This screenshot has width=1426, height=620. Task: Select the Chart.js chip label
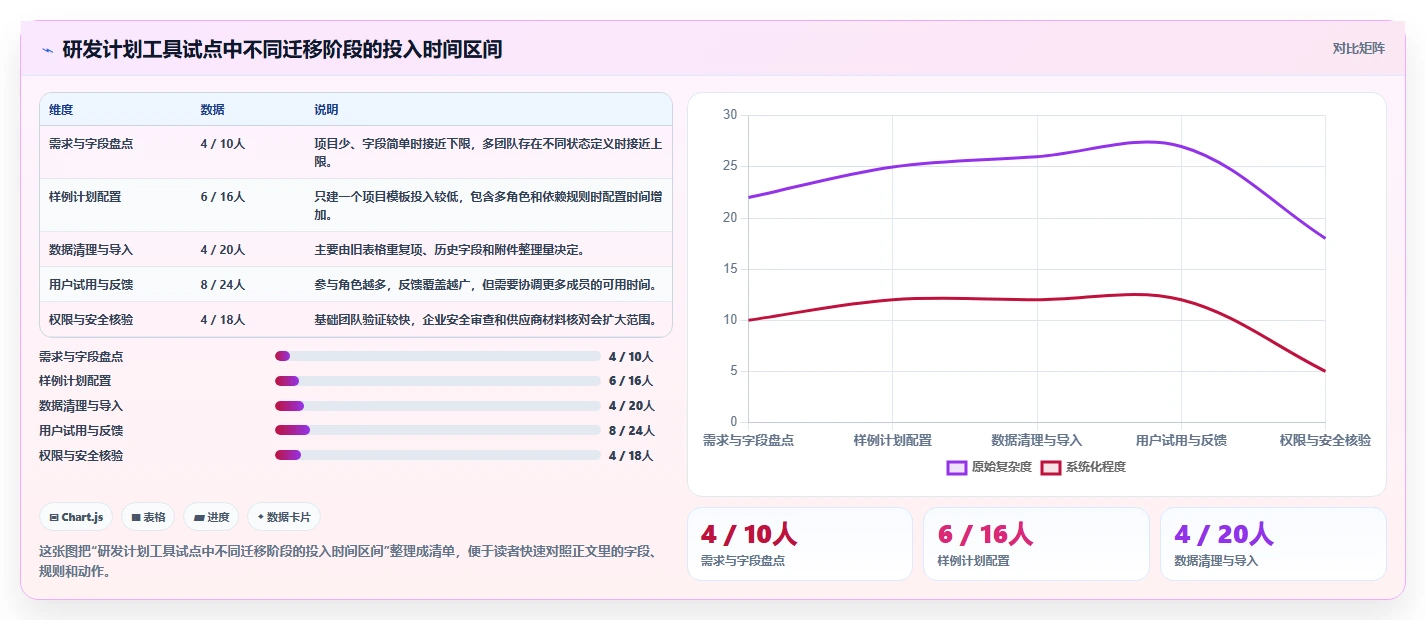tap(82, 517)
